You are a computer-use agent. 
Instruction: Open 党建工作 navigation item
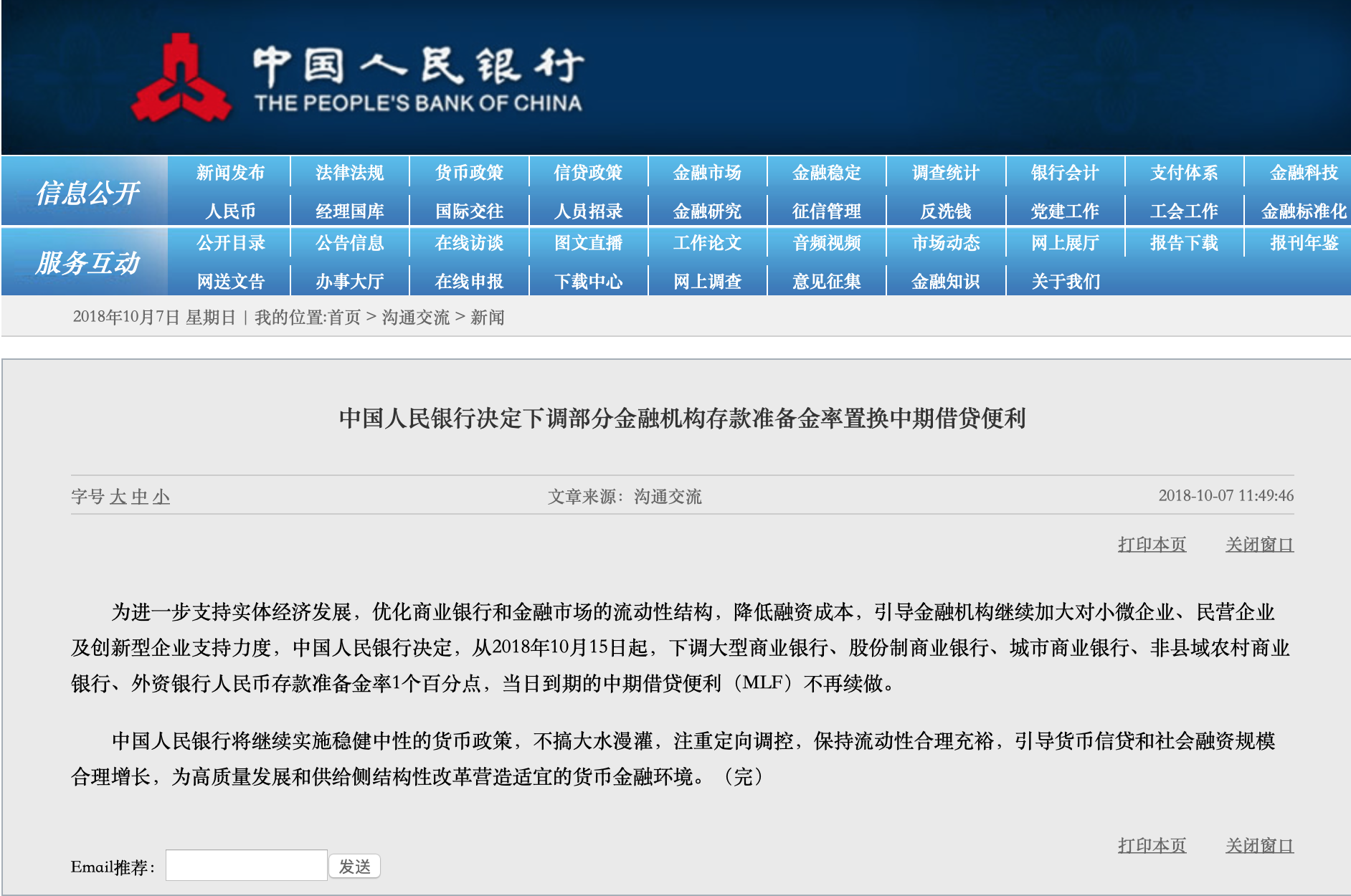click(x=1065, y=211)
